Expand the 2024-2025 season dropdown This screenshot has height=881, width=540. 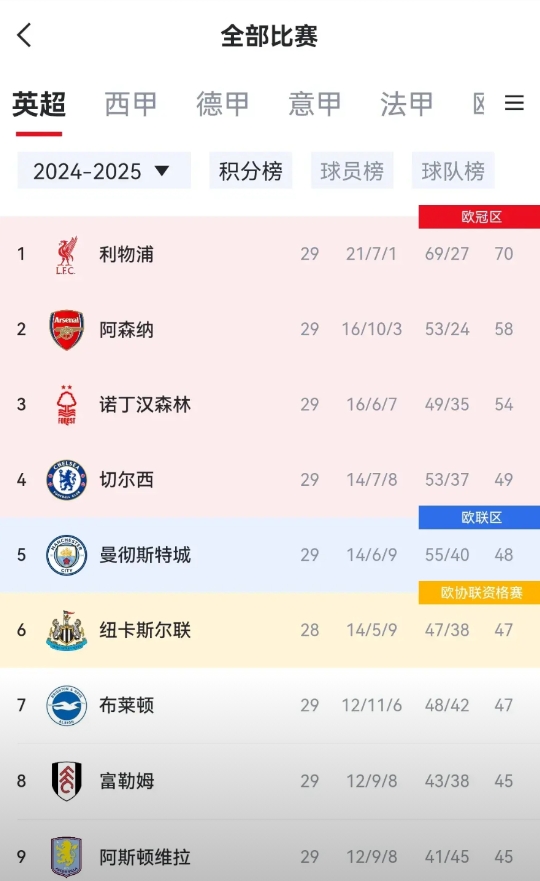point(104,170)
